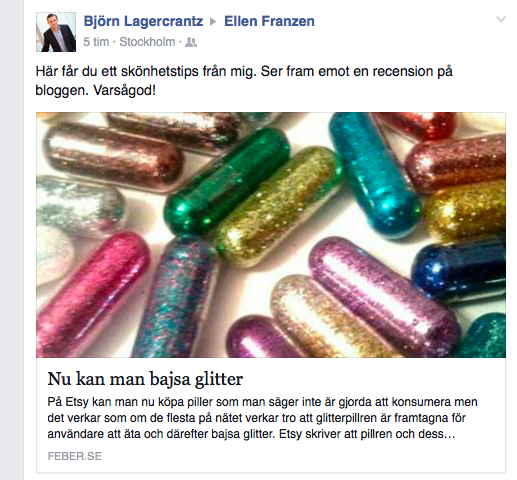Viewport: 517px width, 480px height.
Task: Click the arrow icon between the two names
Action: click(x=213, y=22)
